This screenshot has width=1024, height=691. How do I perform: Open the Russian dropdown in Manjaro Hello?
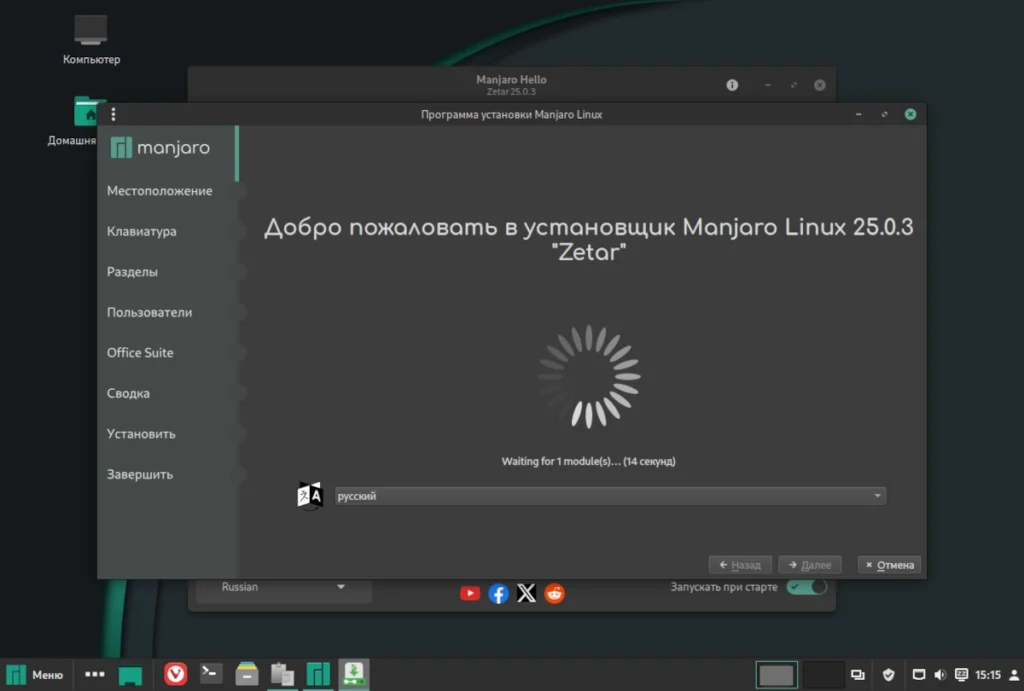pyautogui.click(x=283, y=587)
